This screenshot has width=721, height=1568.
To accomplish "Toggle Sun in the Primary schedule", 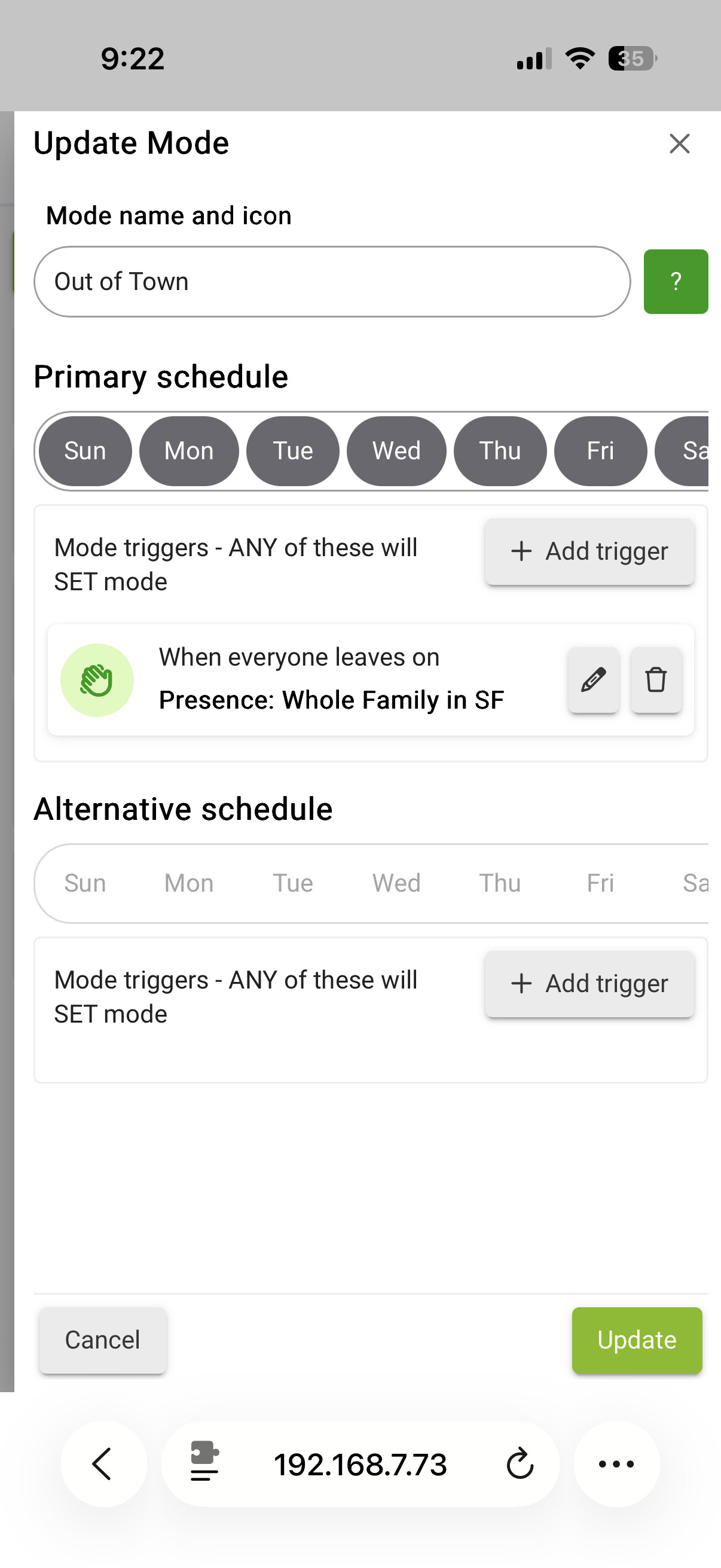I will tap(85, 451).
